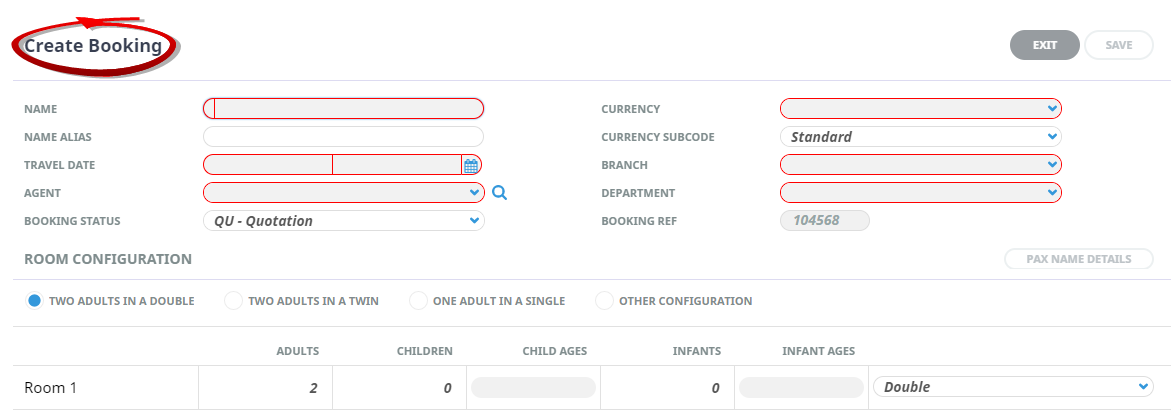Click the Exit button
The width and height of the screenshot is (1171, 413).
[x=1044, y=45]
